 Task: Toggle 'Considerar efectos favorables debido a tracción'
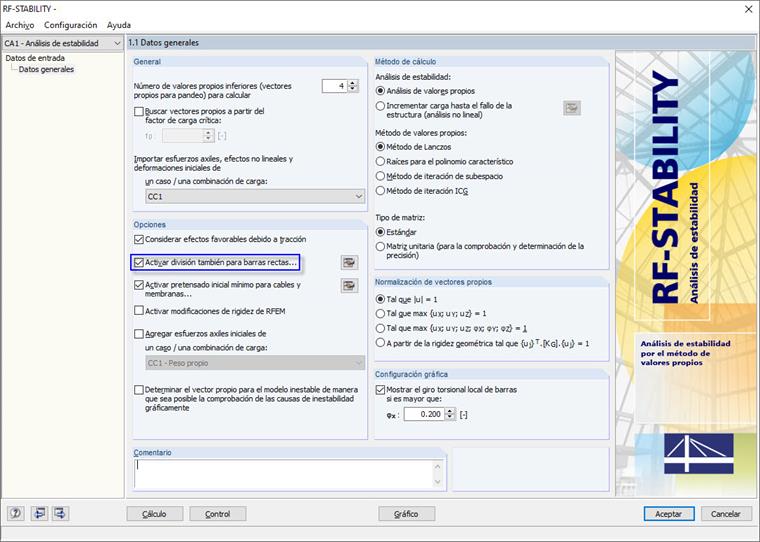(x=139, y=239)
